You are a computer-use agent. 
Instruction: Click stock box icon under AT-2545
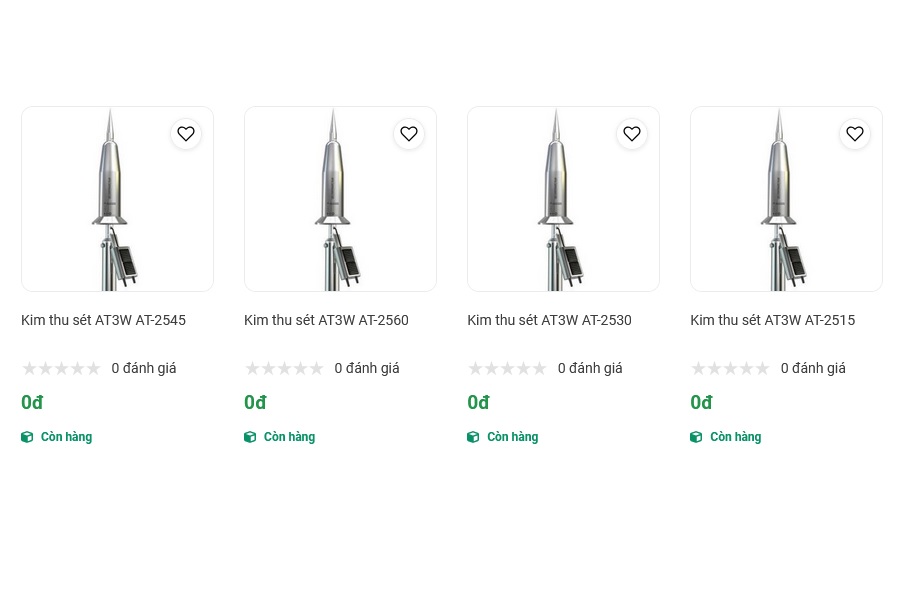coord(27,437)
